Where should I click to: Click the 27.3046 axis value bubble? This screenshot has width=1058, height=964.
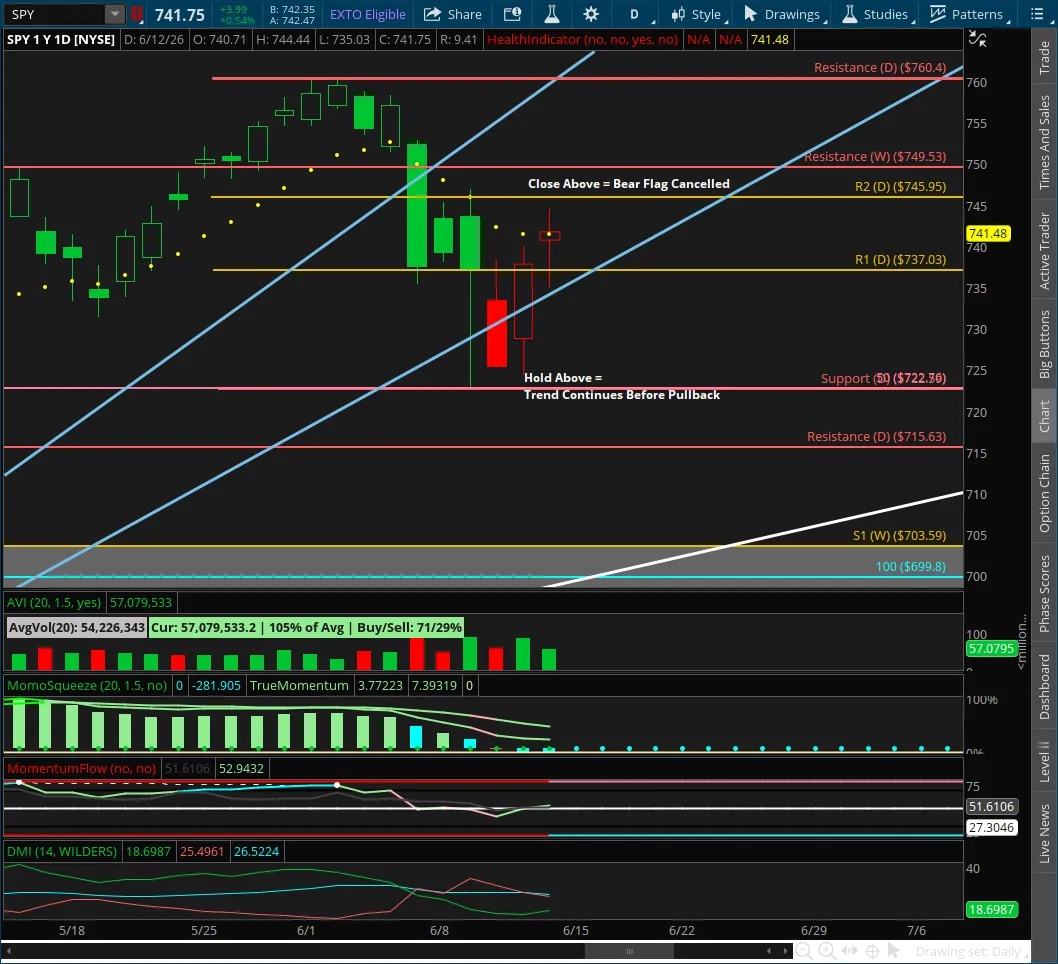[991, 827]
